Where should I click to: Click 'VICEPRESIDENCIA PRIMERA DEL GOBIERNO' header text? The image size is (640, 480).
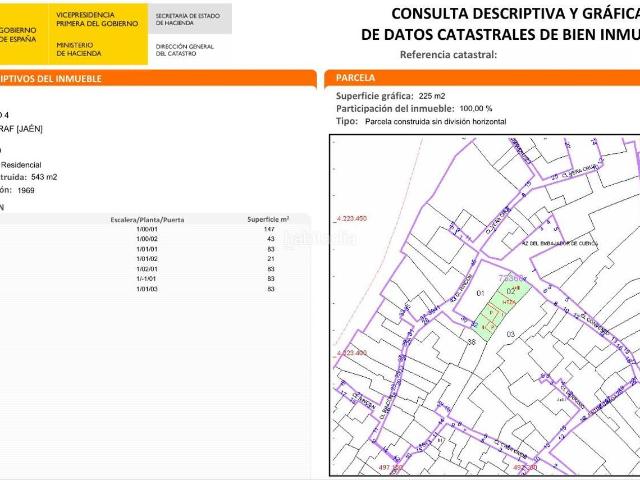(x=97, y=19)
